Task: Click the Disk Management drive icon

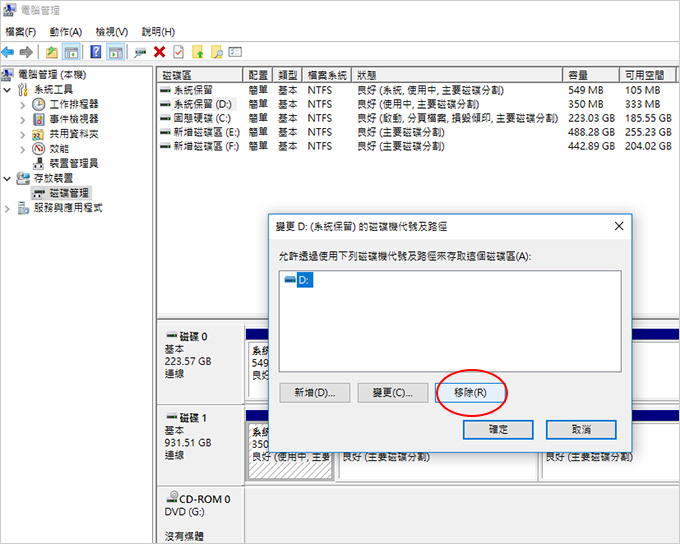Action: click(x=39, y=193)
